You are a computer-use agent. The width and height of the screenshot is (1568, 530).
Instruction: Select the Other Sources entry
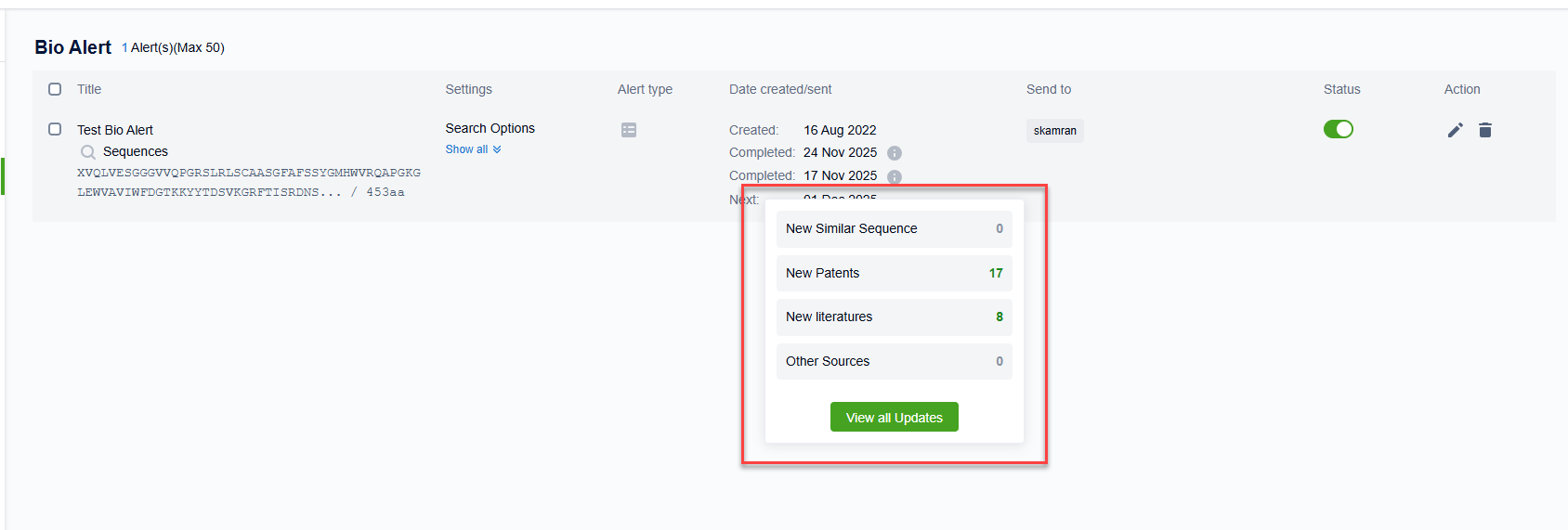tap(894, 361)
